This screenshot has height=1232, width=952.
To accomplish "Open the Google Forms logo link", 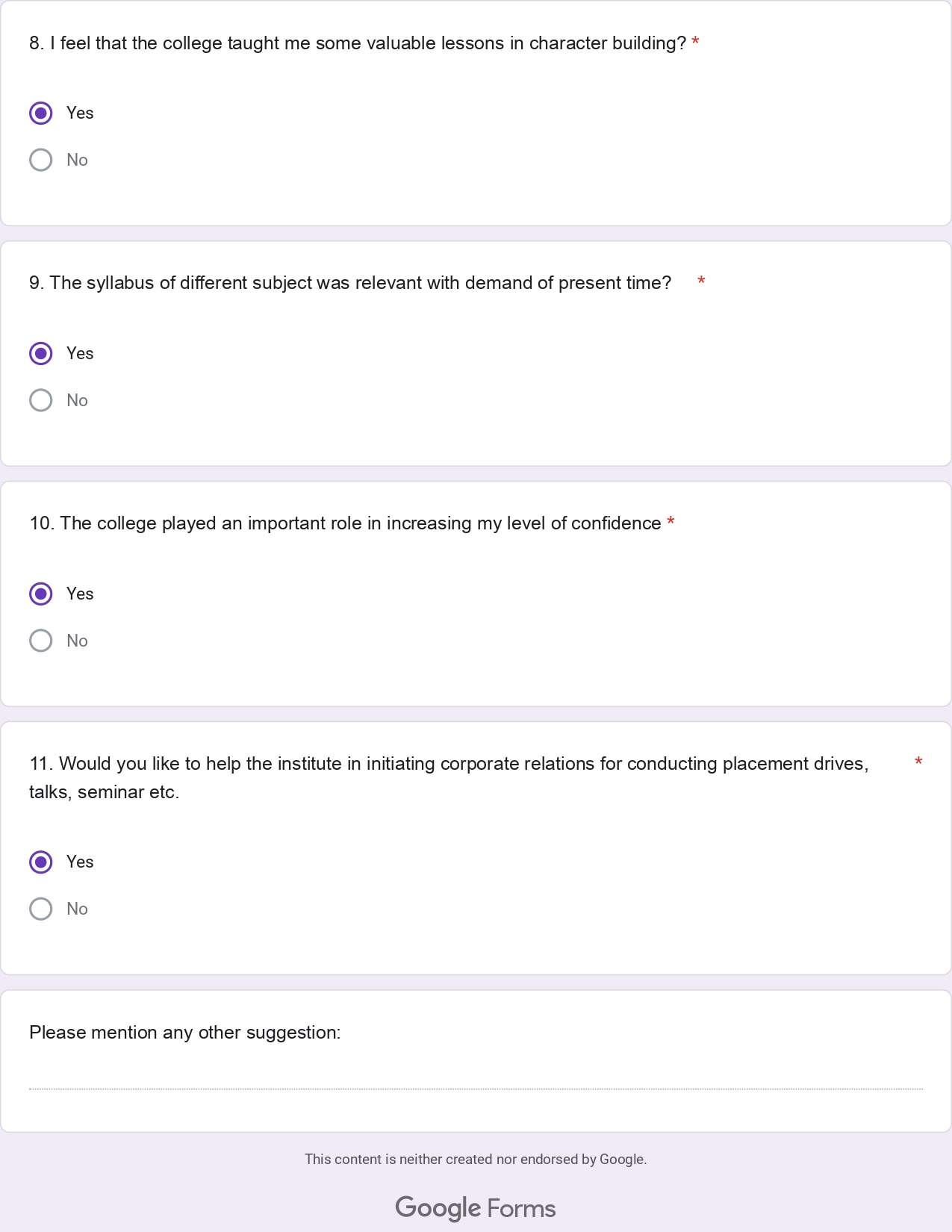I will pos(476,1207).
